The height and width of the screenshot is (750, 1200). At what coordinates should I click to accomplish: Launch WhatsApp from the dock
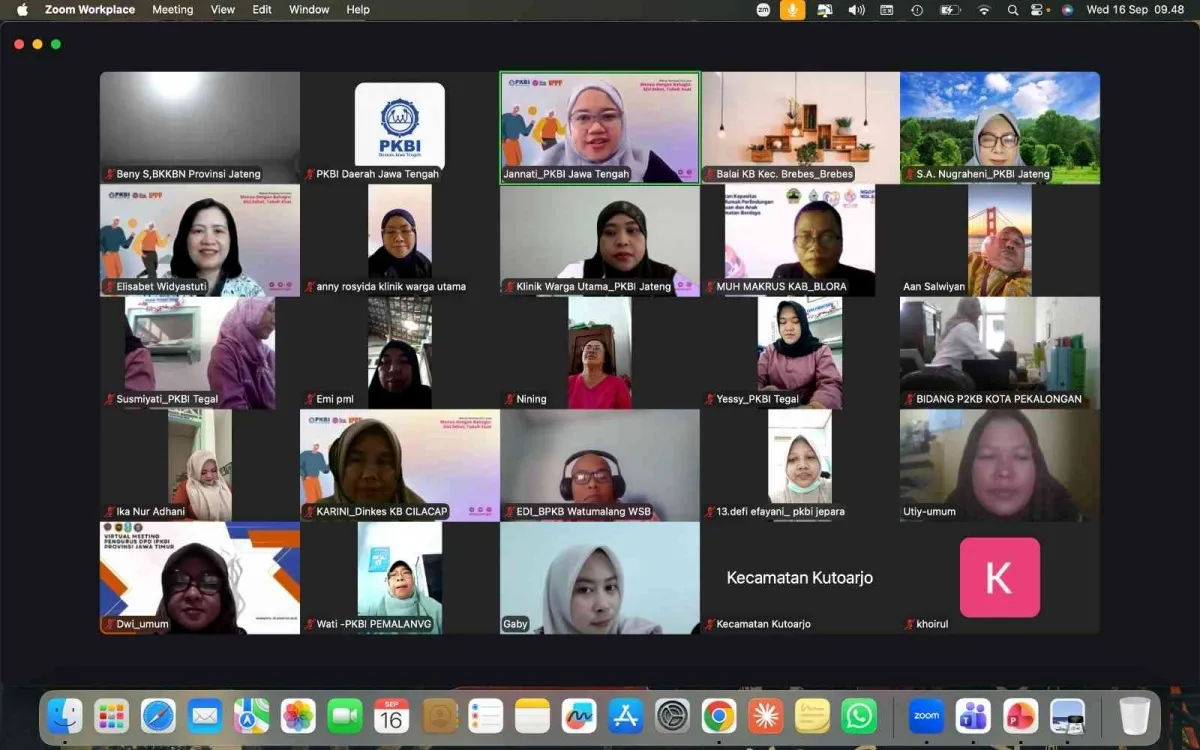[x=859, y=716]
